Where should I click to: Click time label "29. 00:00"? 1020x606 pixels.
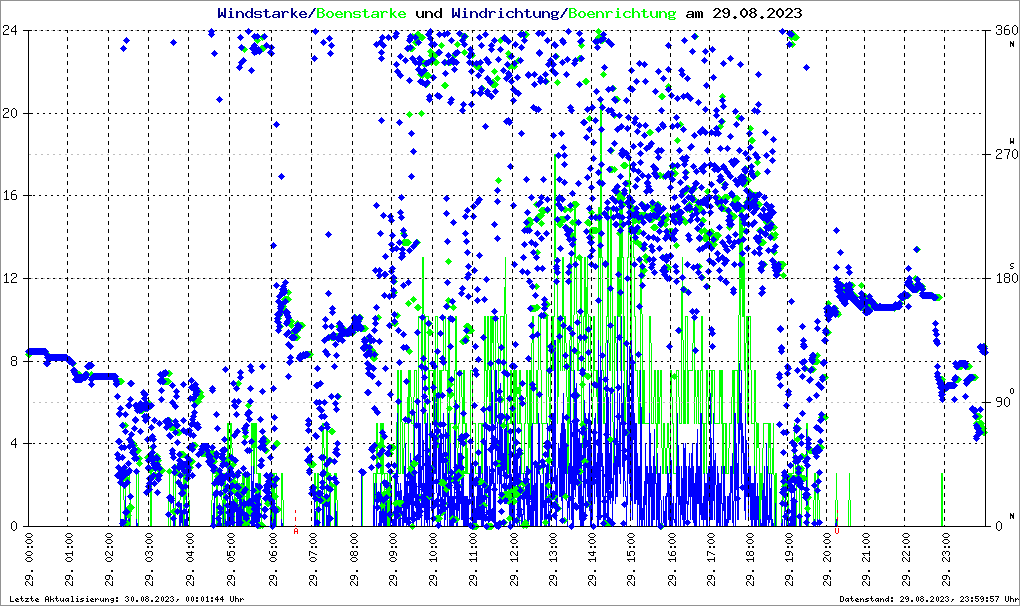pos(29,559)
